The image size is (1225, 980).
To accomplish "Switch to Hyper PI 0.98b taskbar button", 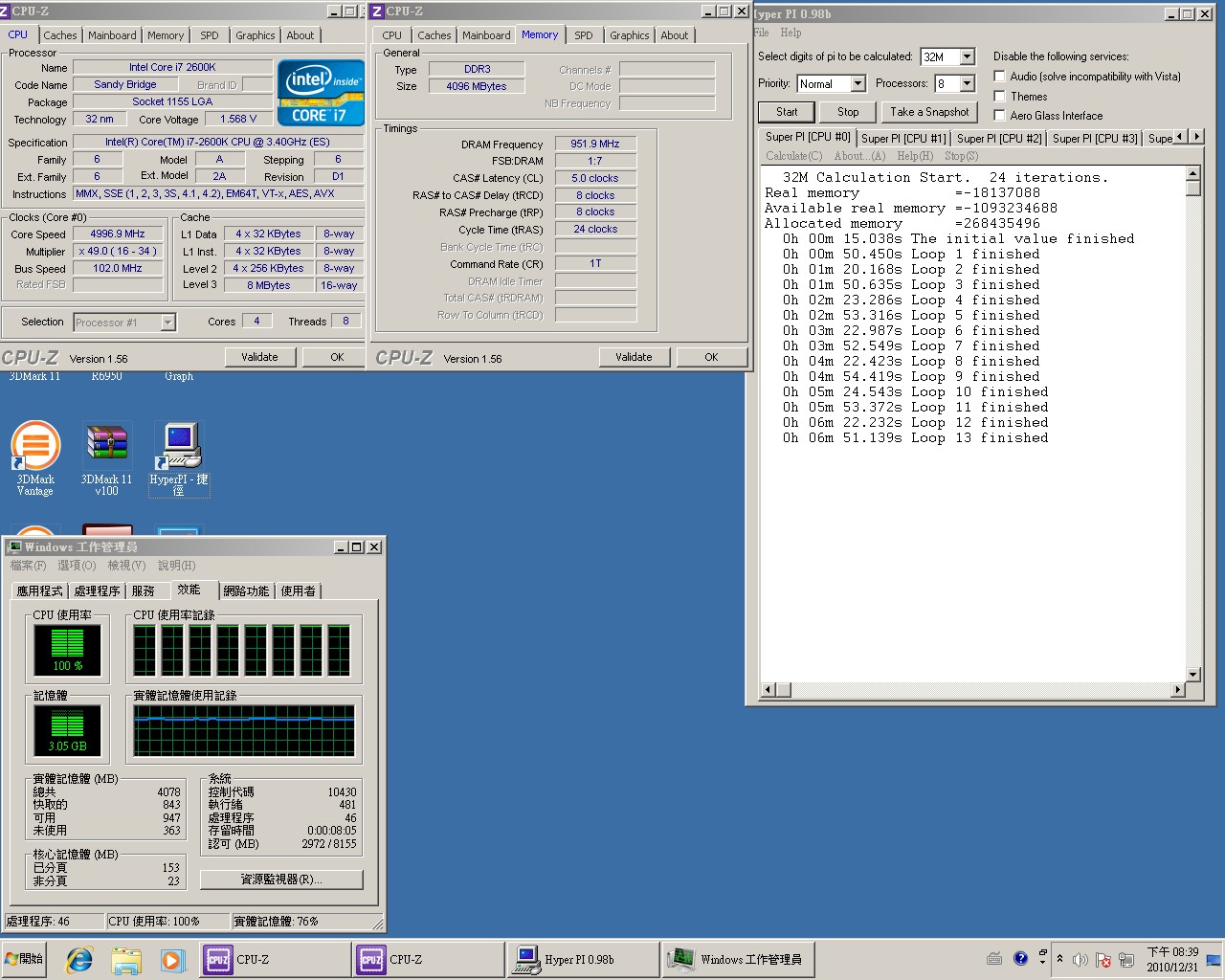I will (582, 959).
